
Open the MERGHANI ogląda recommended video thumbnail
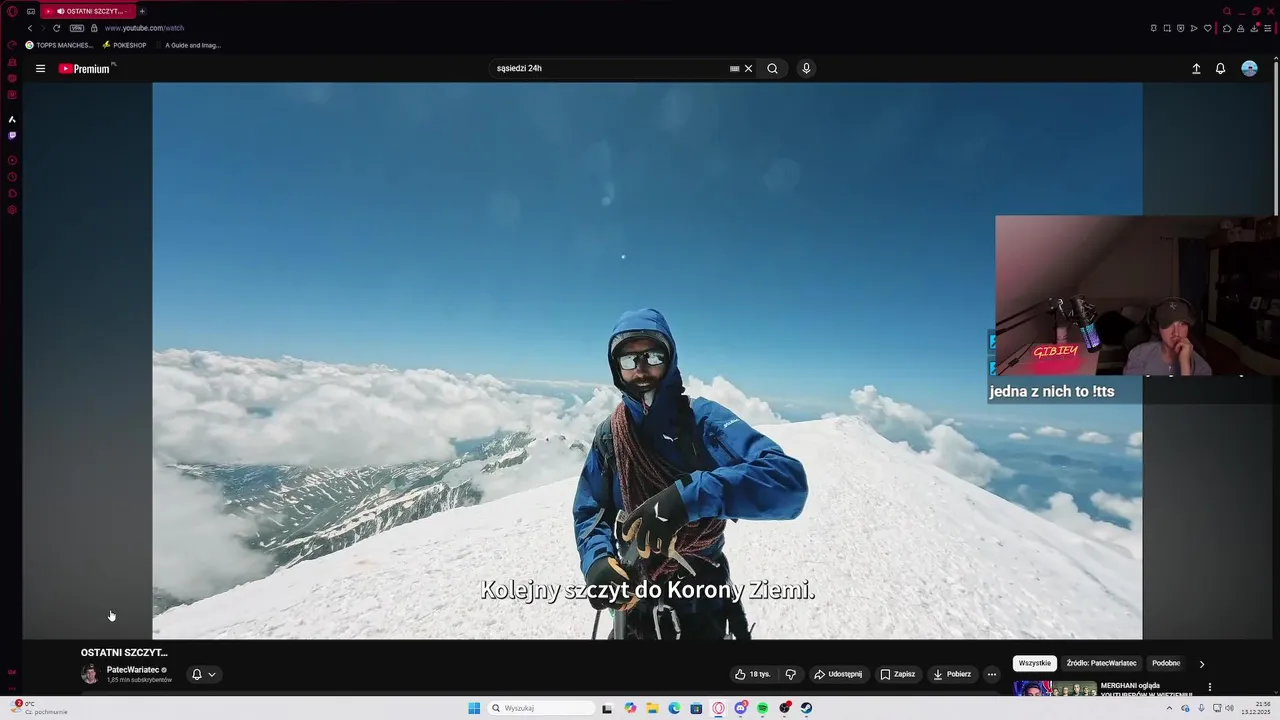[1055, 688]
